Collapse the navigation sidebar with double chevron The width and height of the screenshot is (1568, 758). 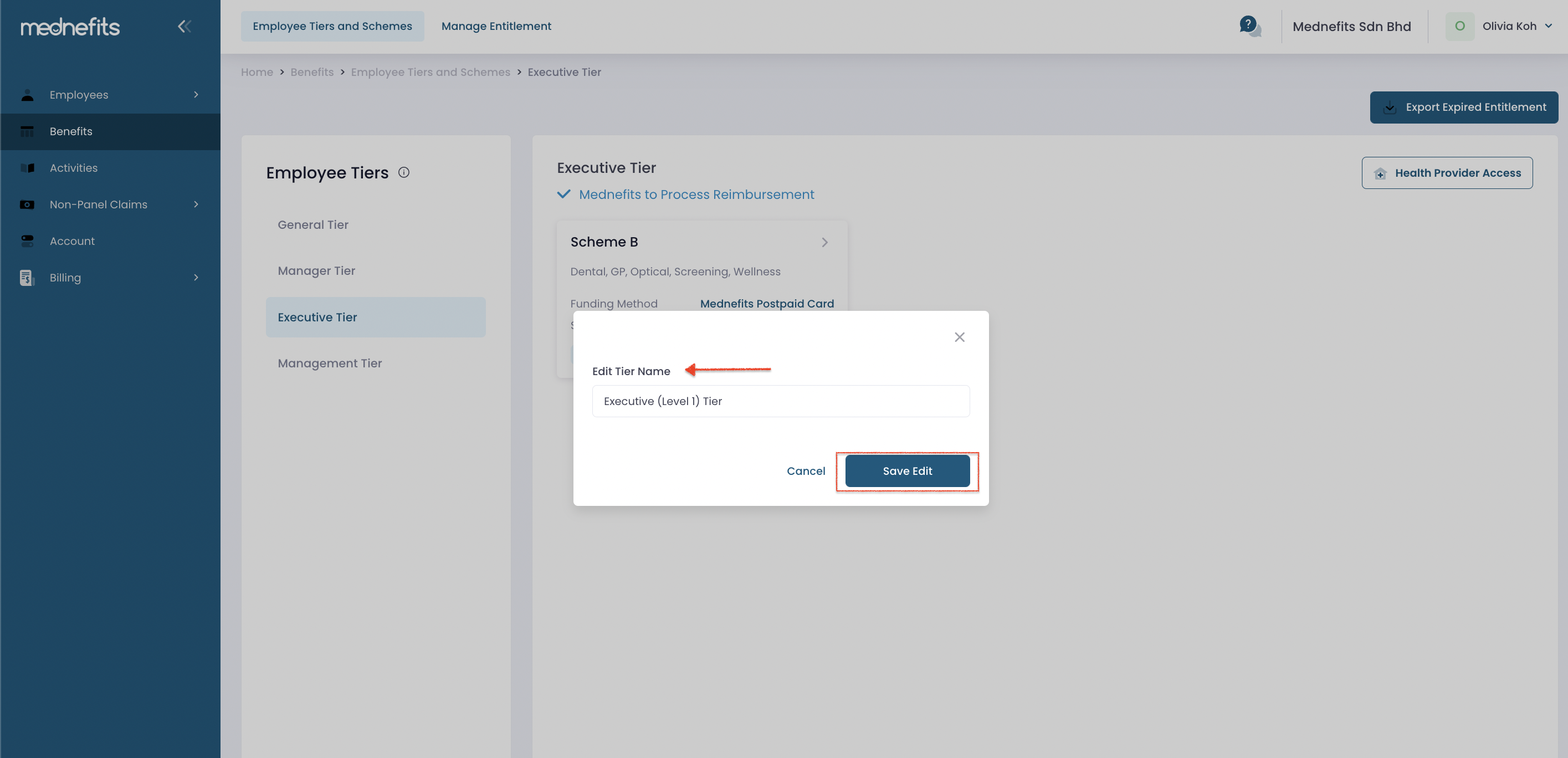(x=185, y=26)
